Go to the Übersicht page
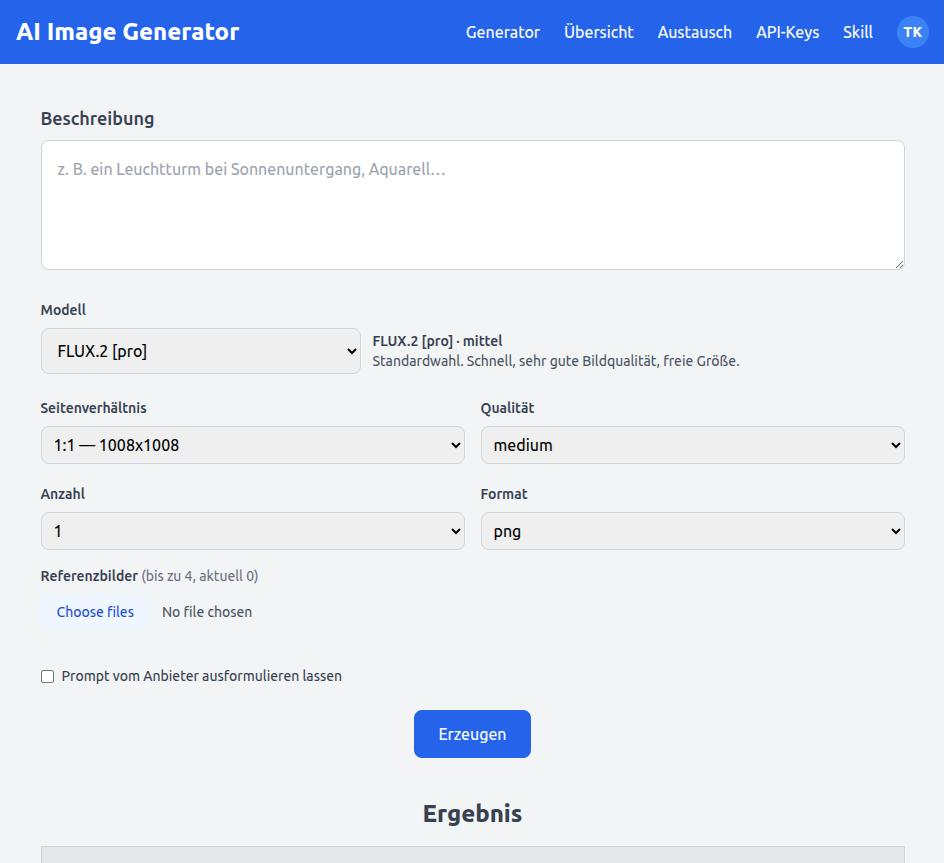Image resolution: width=944 pixels, height=863 pixels. [598, 32]
